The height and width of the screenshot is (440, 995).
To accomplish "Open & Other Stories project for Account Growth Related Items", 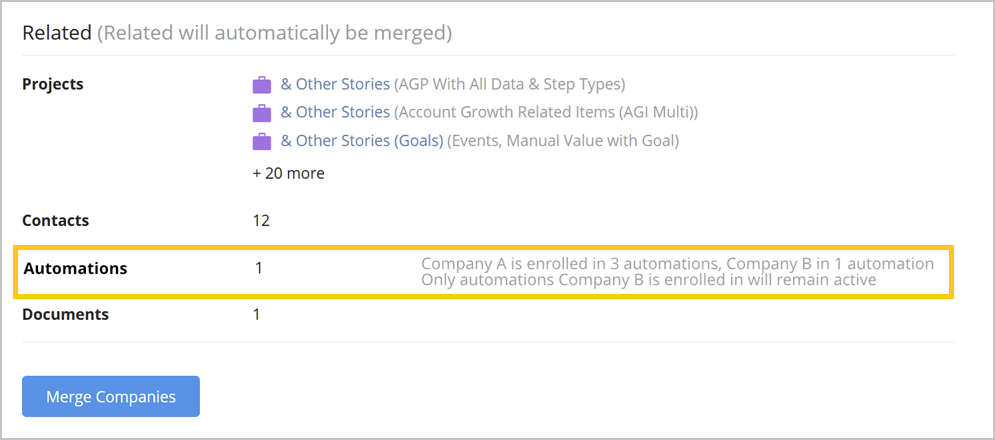I will tap(335, 112).
